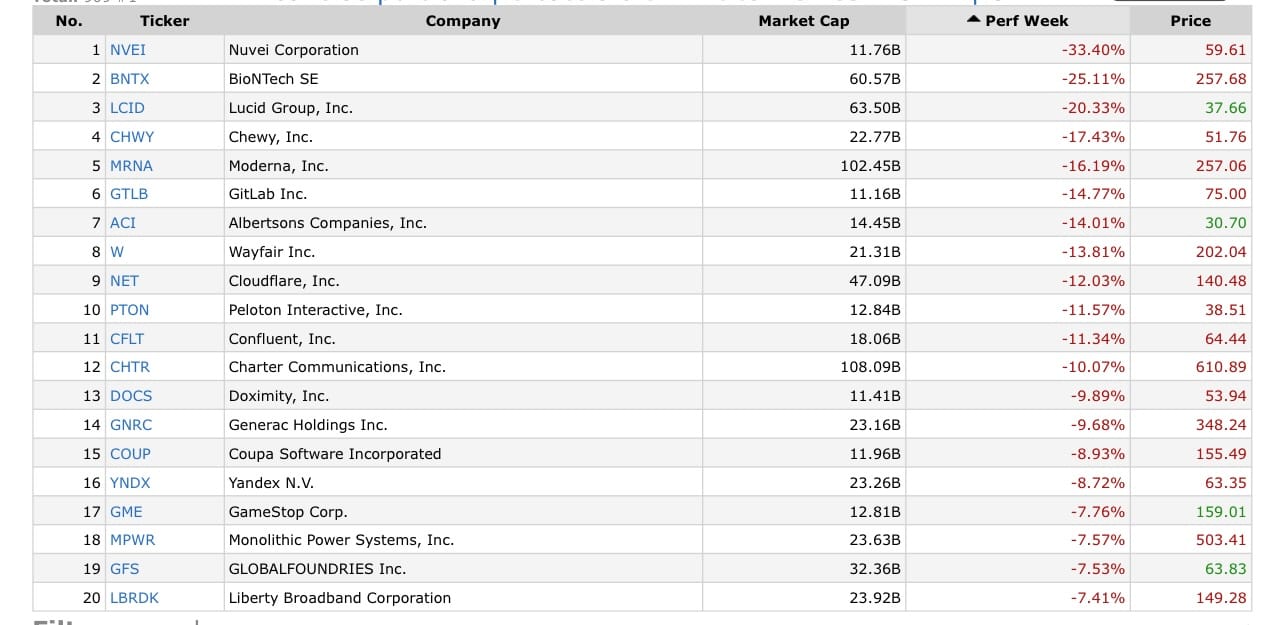Screen dimensions: 1284x625
Task: Open the NET ticker link
Action: pyautogui.click(x=124, y=281)
